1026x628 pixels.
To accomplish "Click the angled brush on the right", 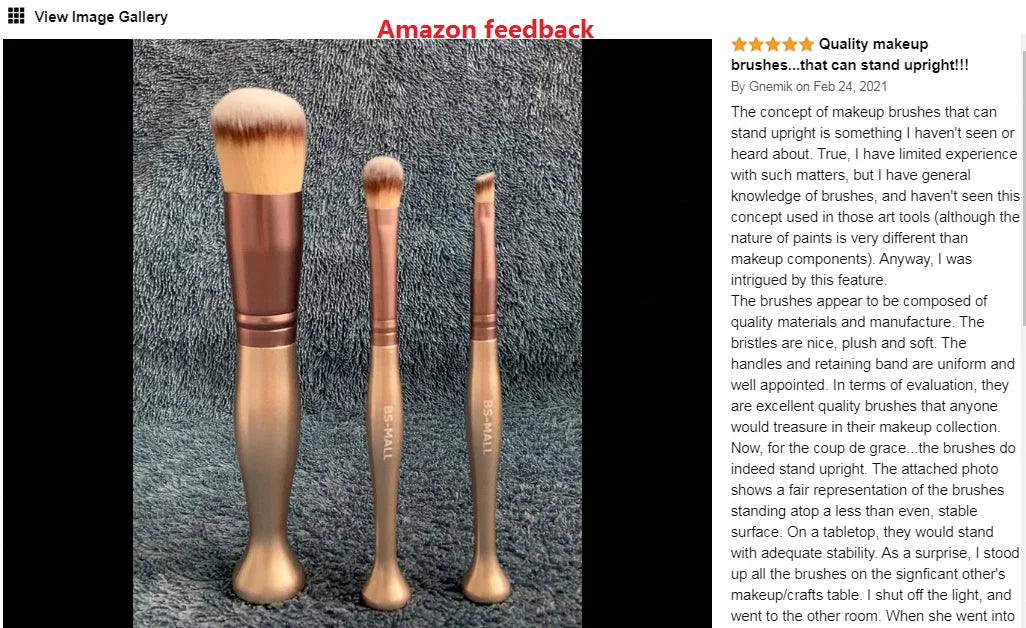I will tap(485, 387).
